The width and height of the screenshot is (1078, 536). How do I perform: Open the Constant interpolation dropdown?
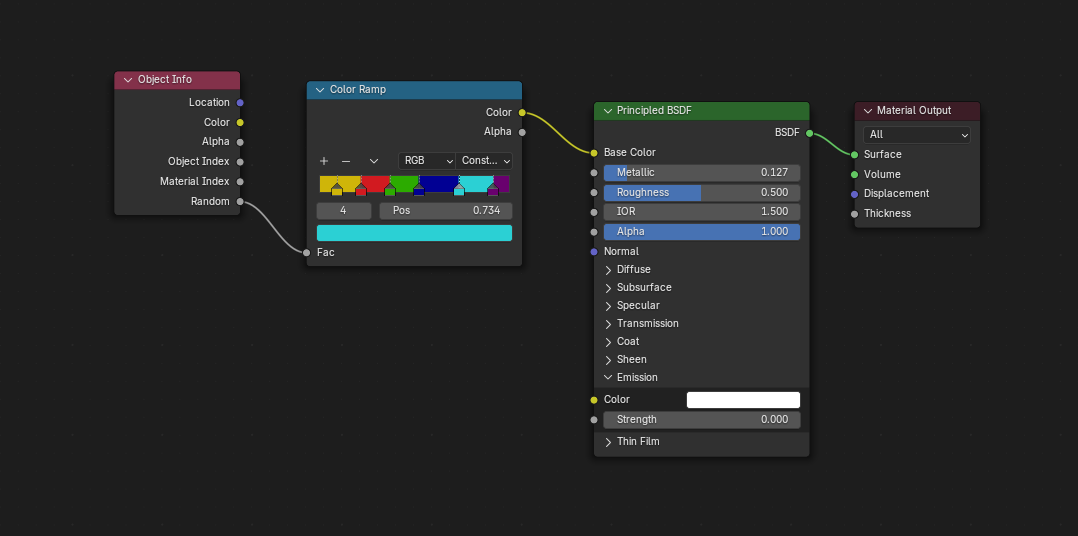(485, 161)
